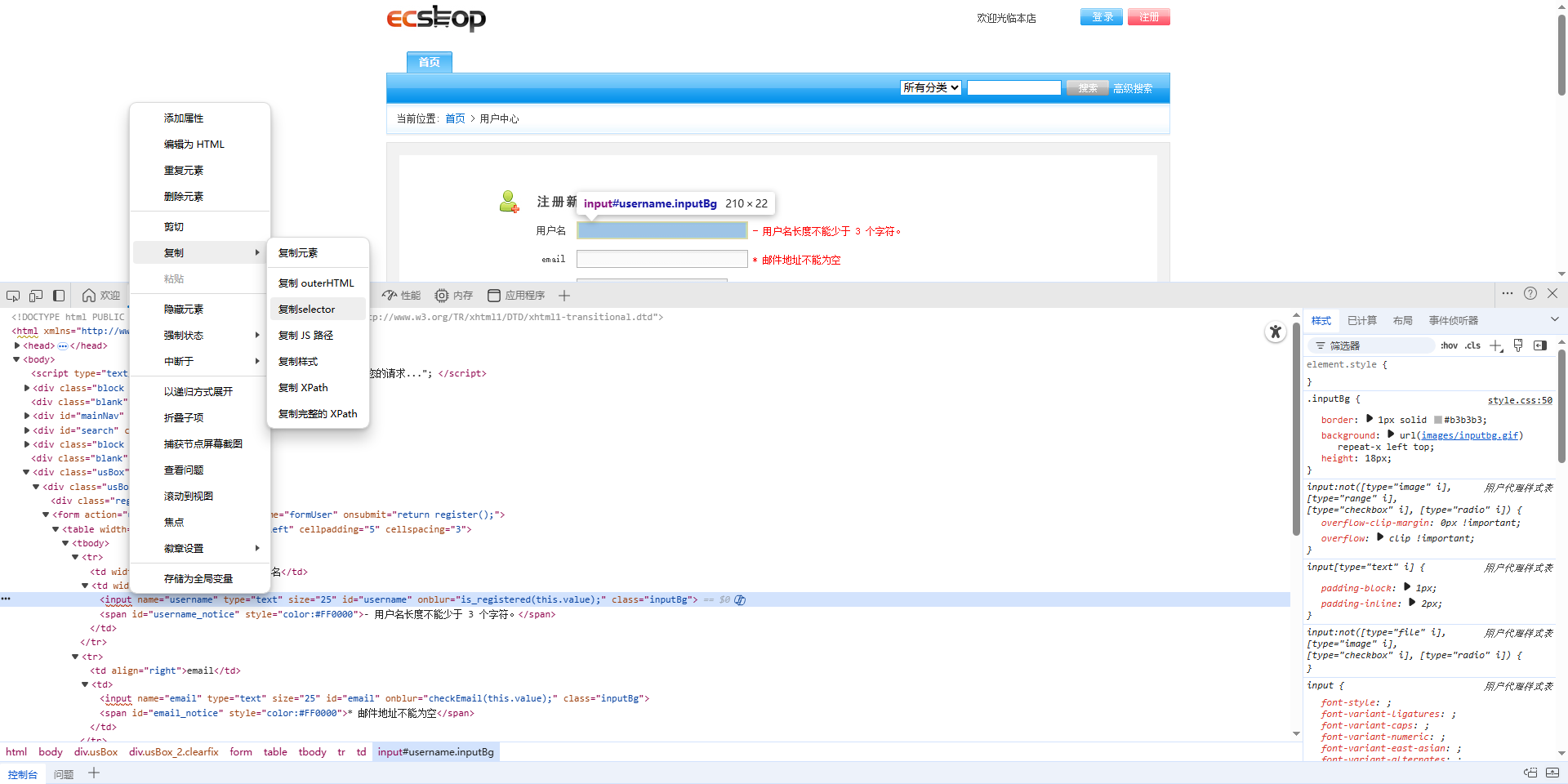1568x784 pixels.
Task: Toggle device emulation icon in DevTools
Action: 36,296
